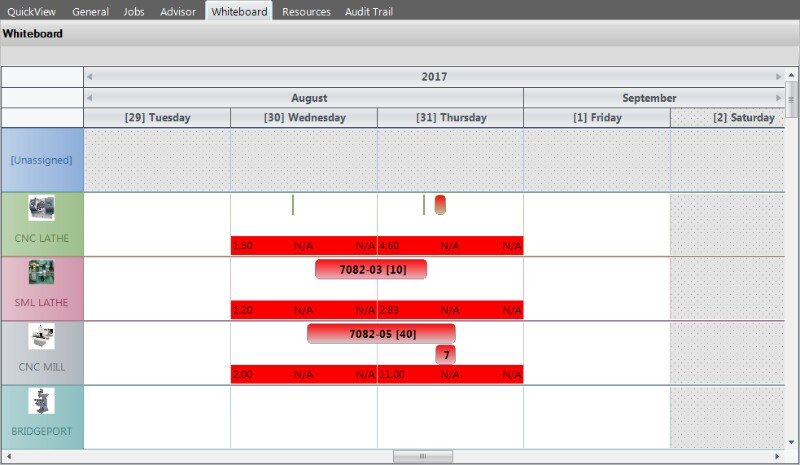Image resolution: width=800 pixels, height=465 pixels.
Task: Click the left arrow in the August header
Action: [89, 98]
